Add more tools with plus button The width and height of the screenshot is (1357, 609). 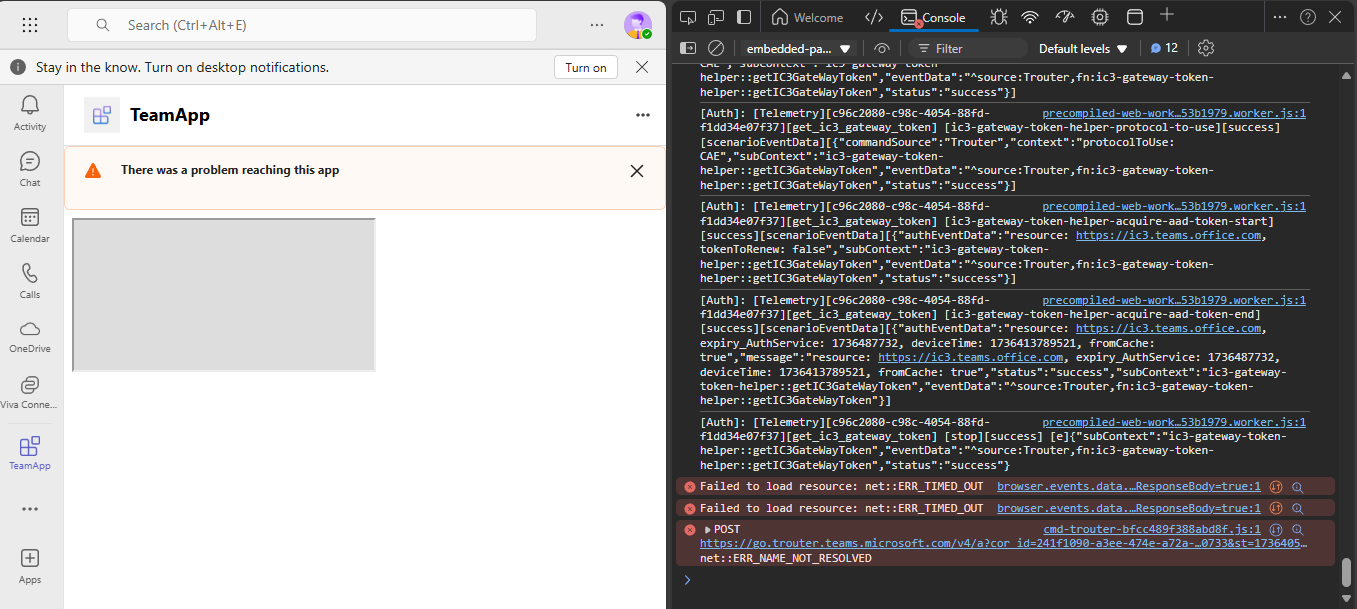point(1167,15)
